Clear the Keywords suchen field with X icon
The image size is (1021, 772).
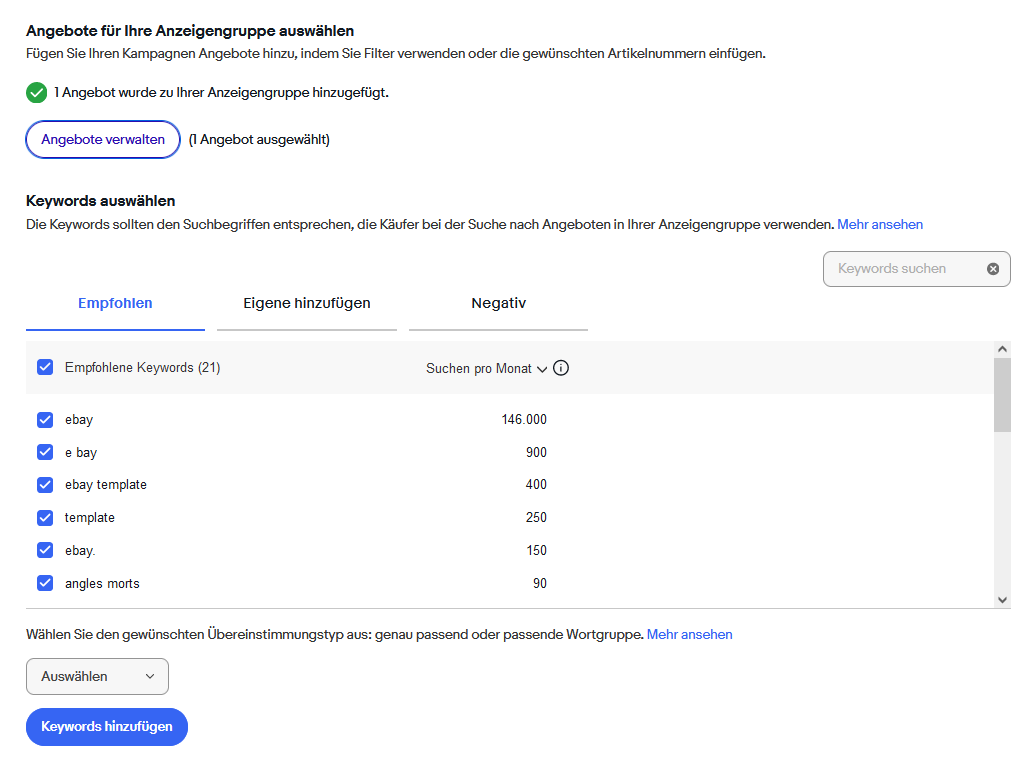click(993, 269)
